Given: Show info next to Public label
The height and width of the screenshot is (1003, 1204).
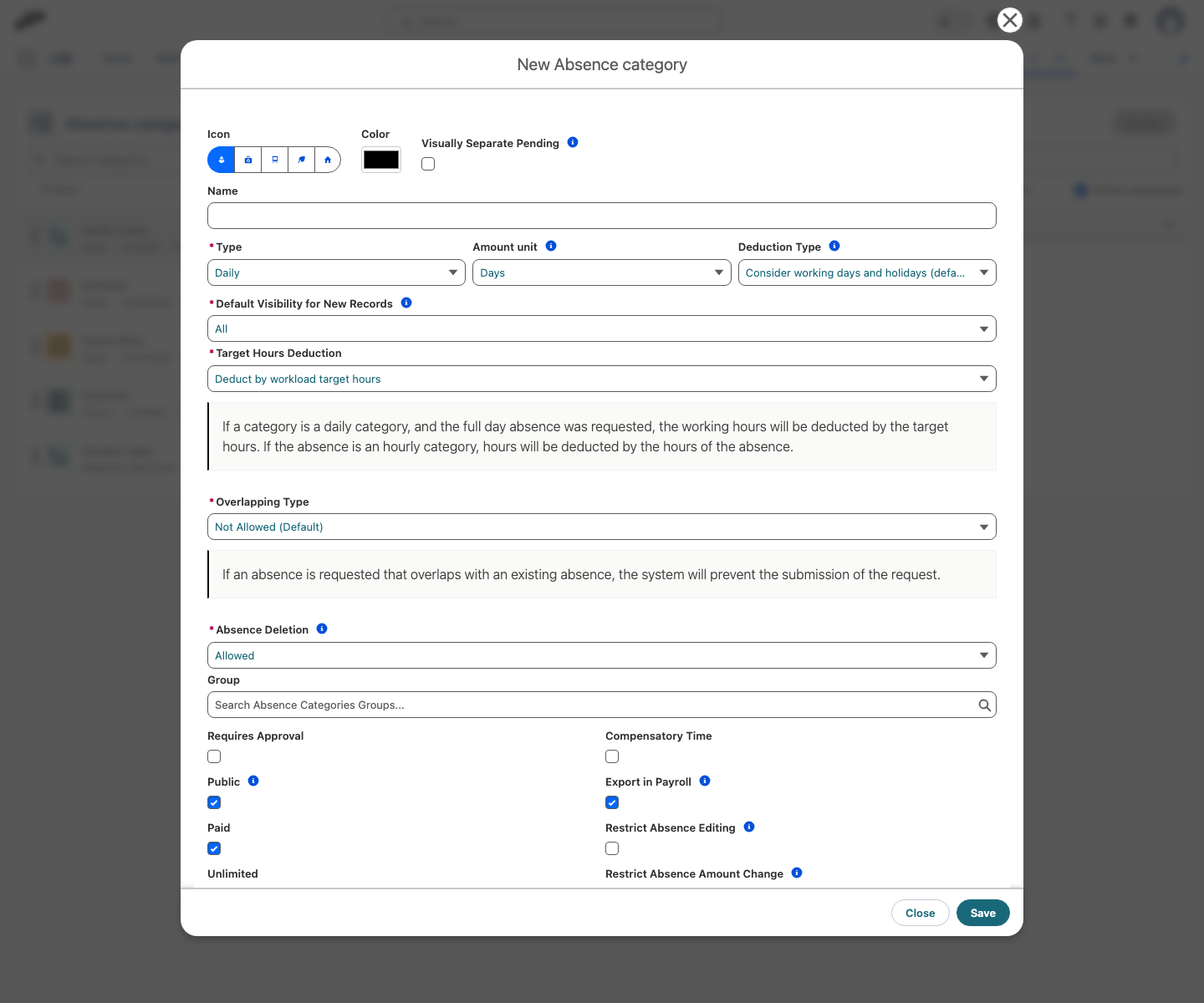Looking at the screenshot, I should click(x=253, y=781).
